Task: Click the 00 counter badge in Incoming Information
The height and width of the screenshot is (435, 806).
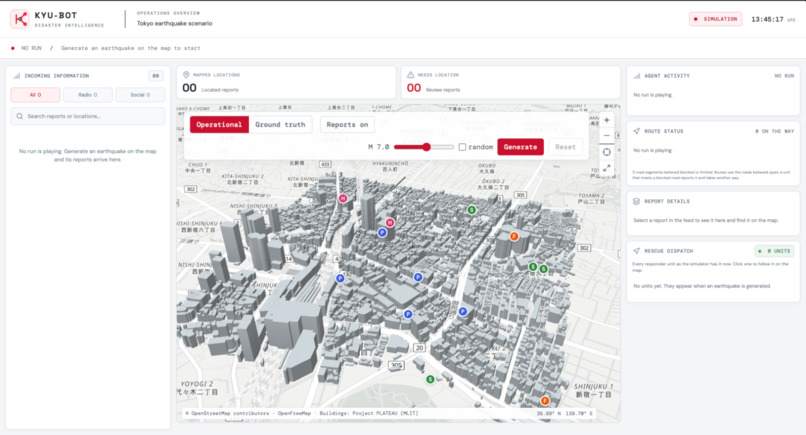Action: tap(156, 76)
